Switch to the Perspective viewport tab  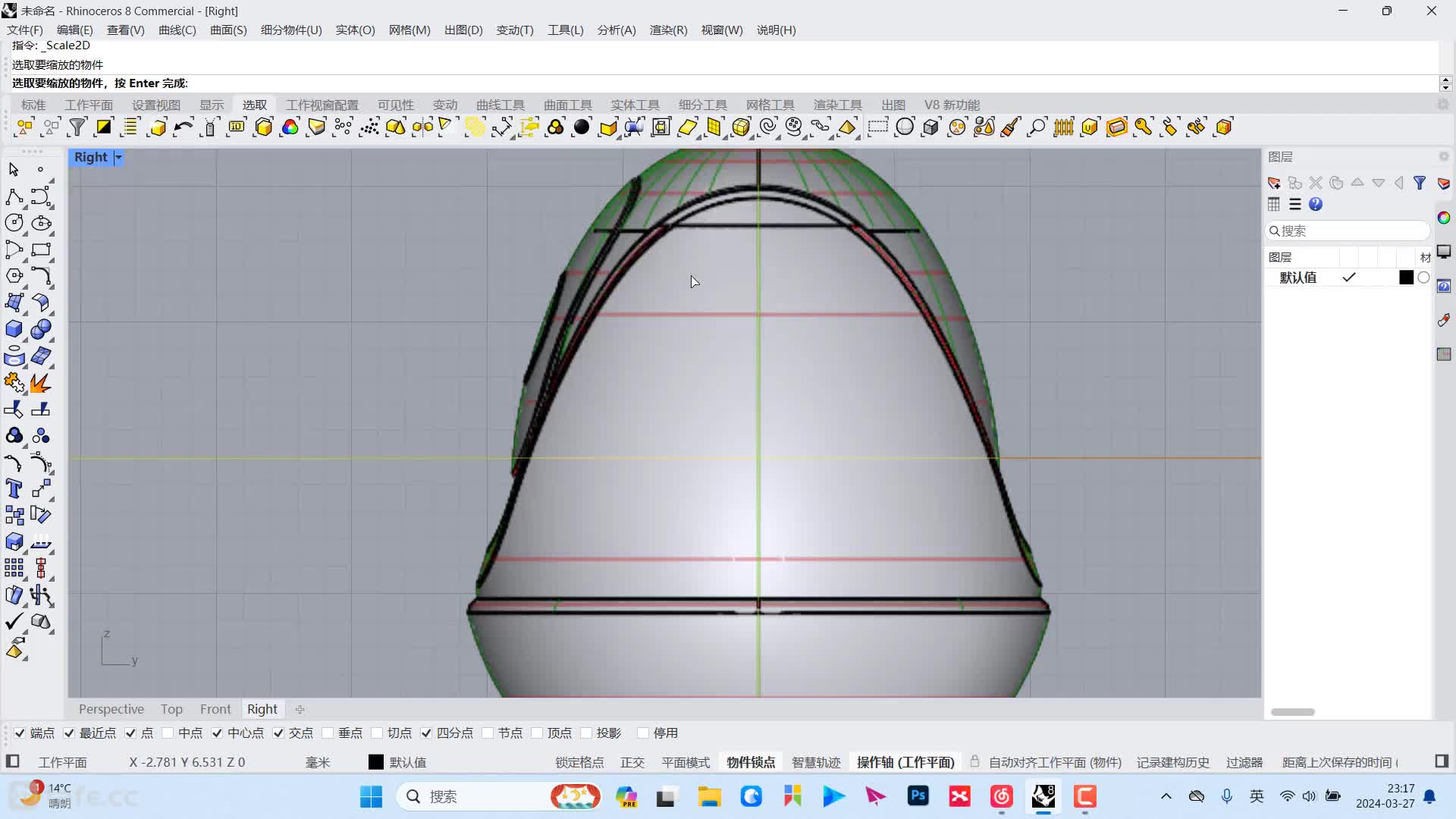click(x=111, y=709)
